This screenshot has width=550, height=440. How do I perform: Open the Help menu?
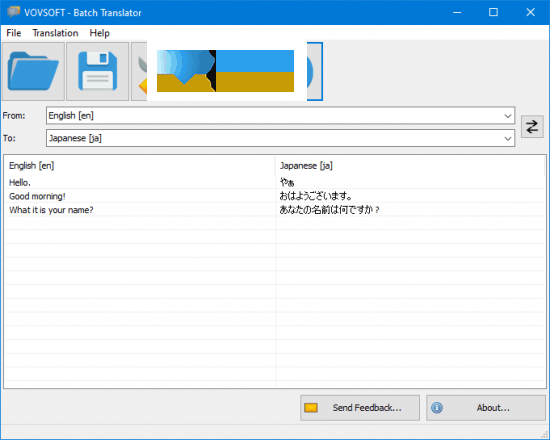tap(100, 33)
